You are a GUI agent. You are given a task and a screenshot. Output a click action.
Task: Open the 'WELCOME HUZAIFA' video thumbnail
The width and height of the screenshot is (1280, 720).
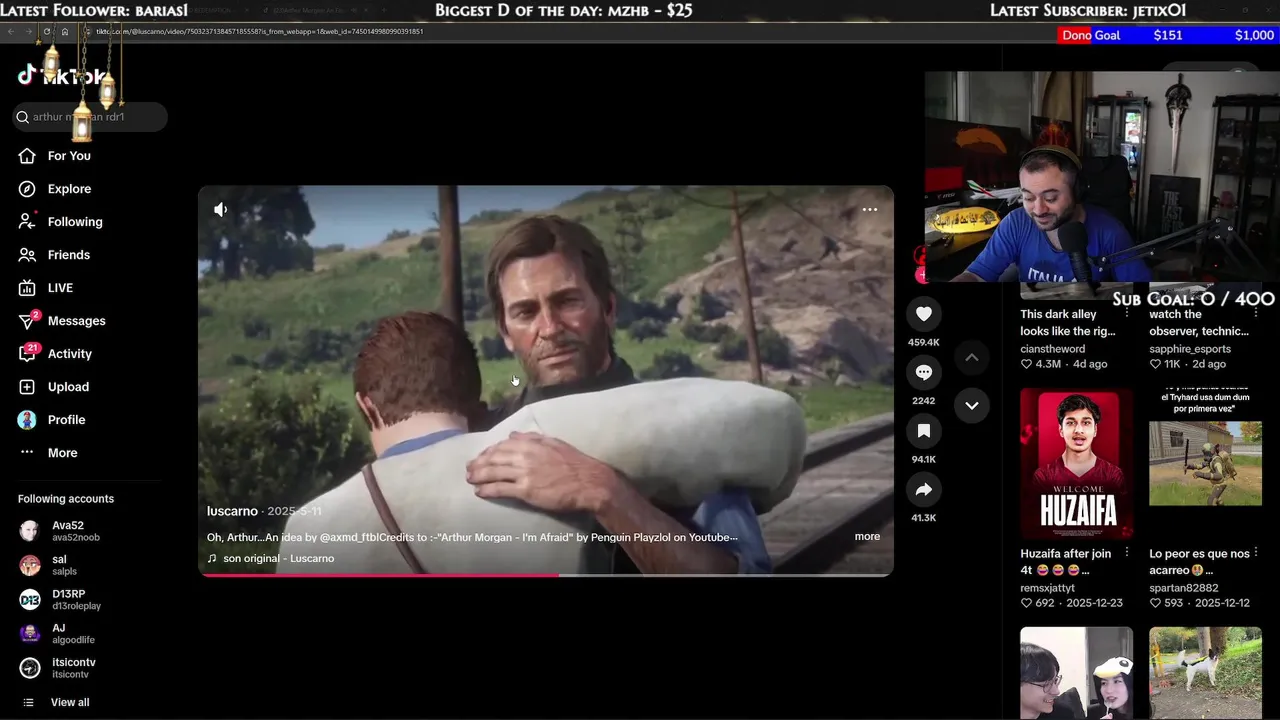tap(1076, 463)
